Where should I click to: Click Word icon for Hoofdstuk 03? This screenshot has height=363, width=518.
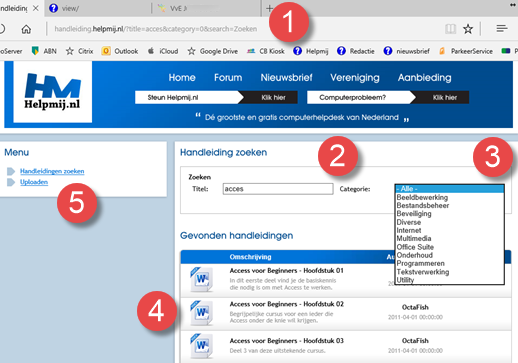(201, 346)
